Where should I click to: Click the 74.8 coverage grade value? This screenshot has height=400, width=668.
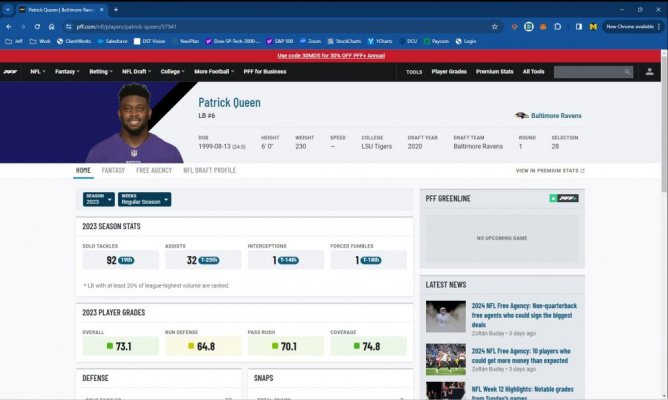pyautogui.click(x=371, y=346)
